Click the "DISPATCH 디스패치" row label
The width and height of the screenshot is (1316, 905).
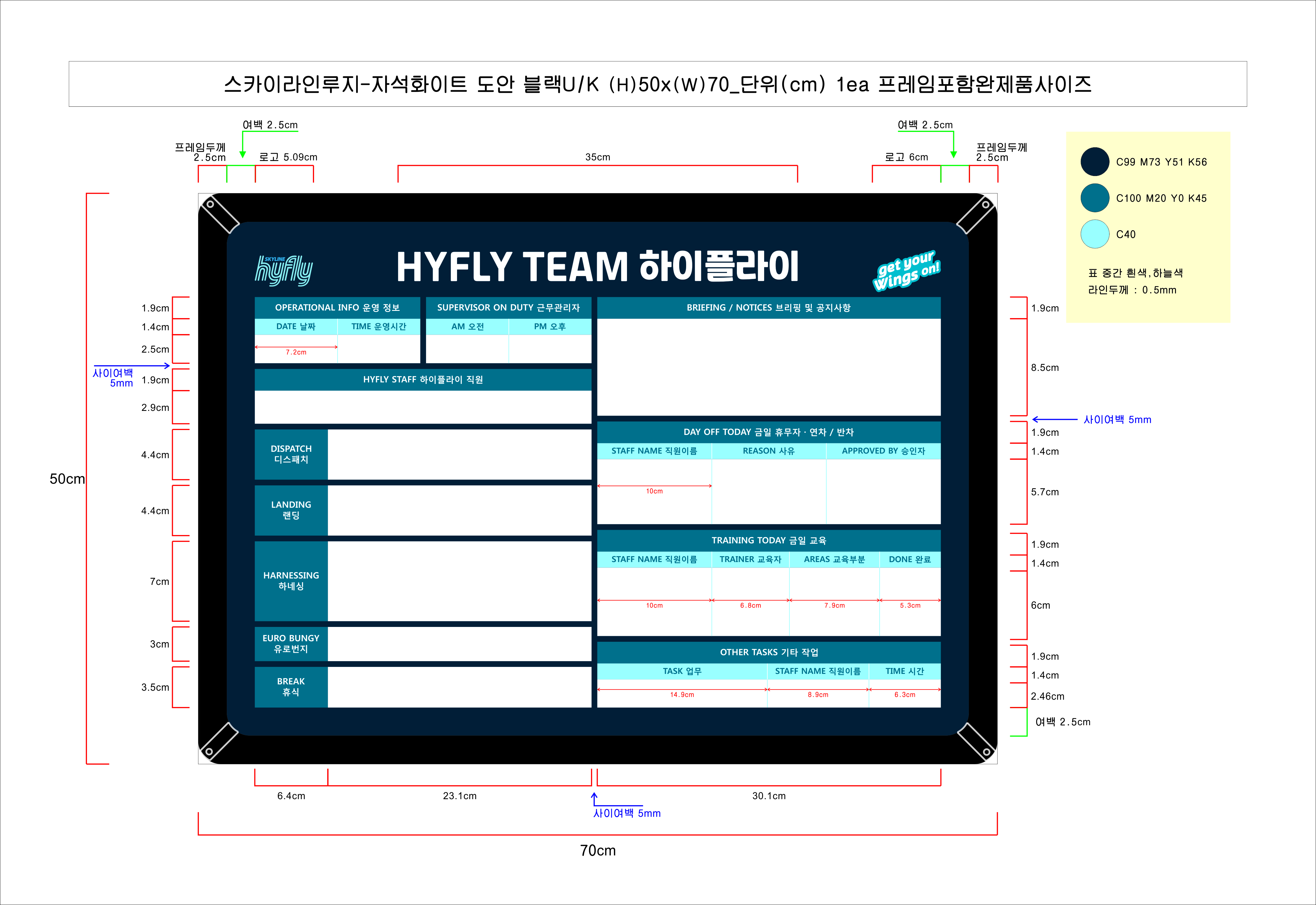pos(291,454)
